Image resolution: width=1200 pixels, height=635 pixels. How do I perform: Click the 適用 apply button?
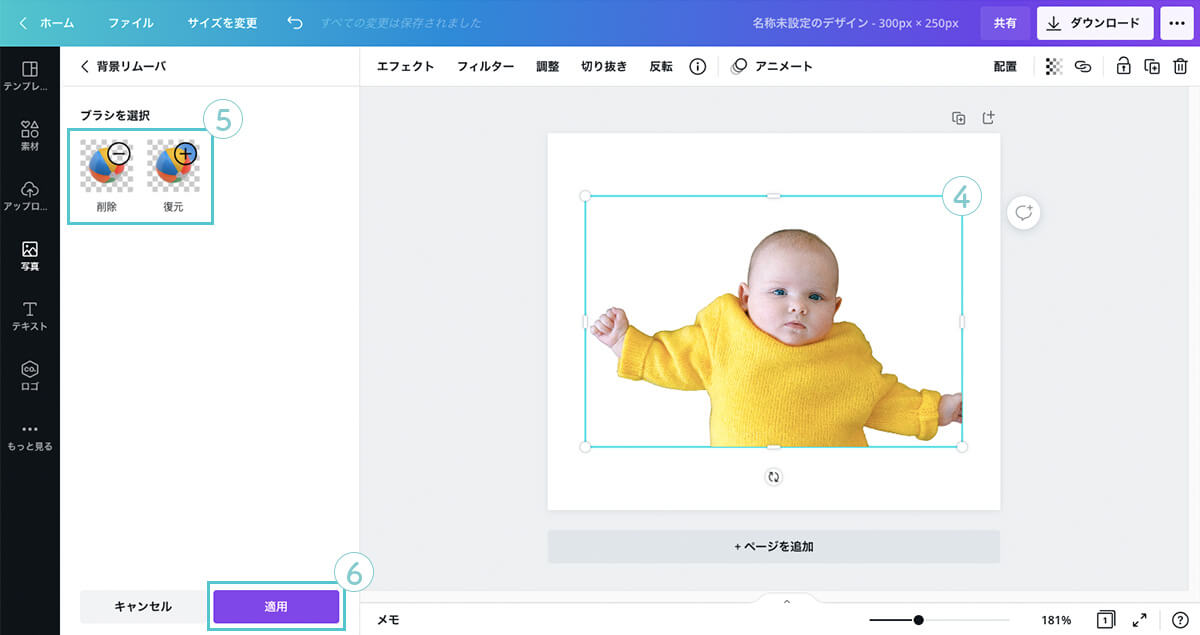click(276, 606)
